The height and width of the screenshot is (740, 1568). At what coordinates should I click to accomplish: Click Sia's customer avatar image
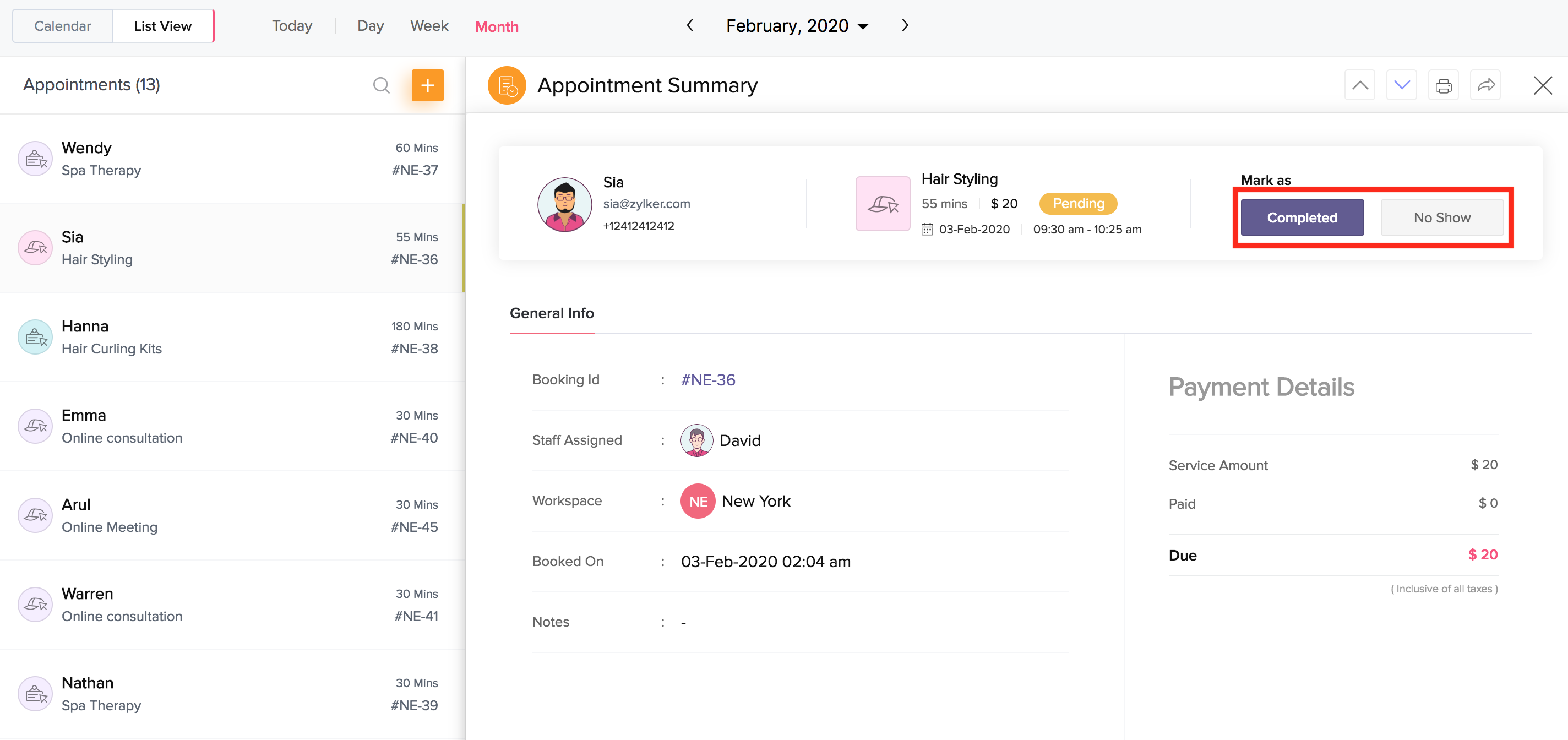click(x=564, y=204)
